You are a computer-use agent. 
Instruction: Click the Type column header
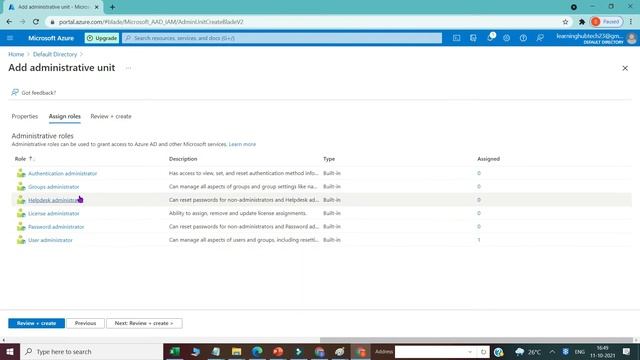[329, 159]
